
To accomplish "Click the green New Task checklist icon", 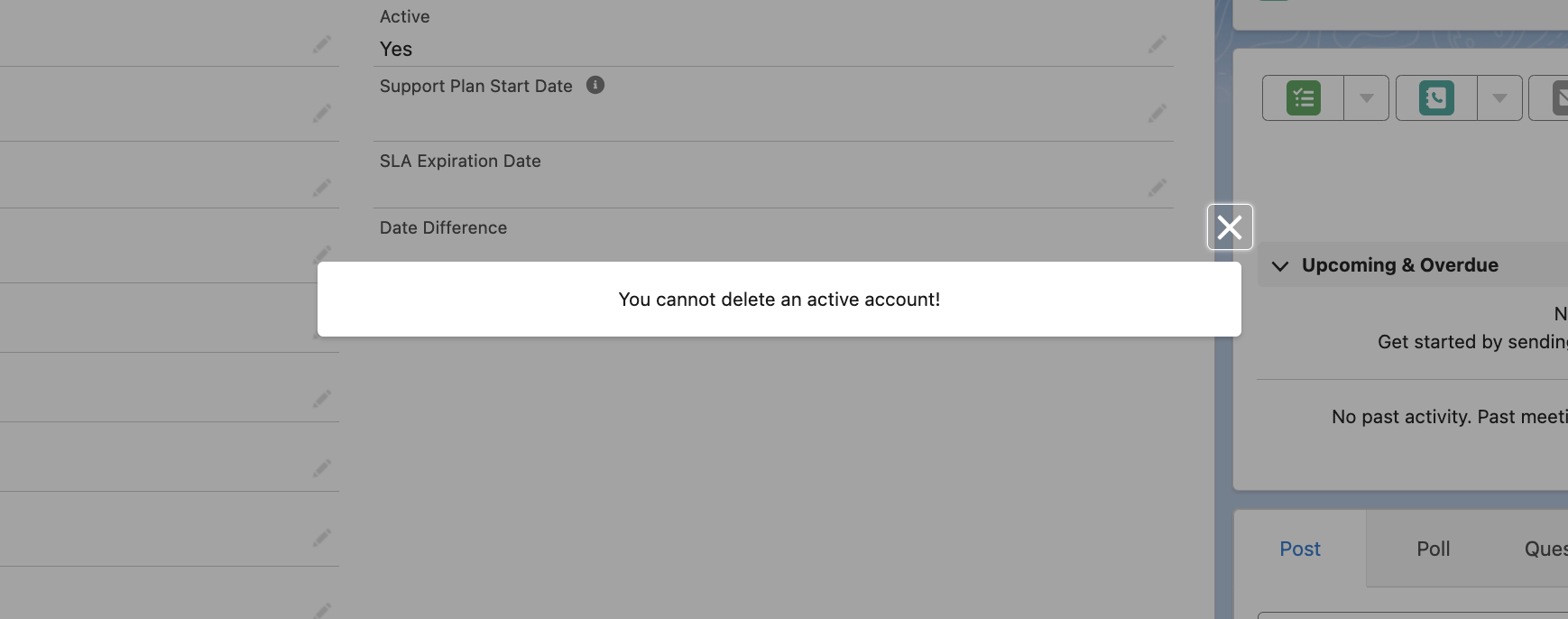I will pos(1304,98).
